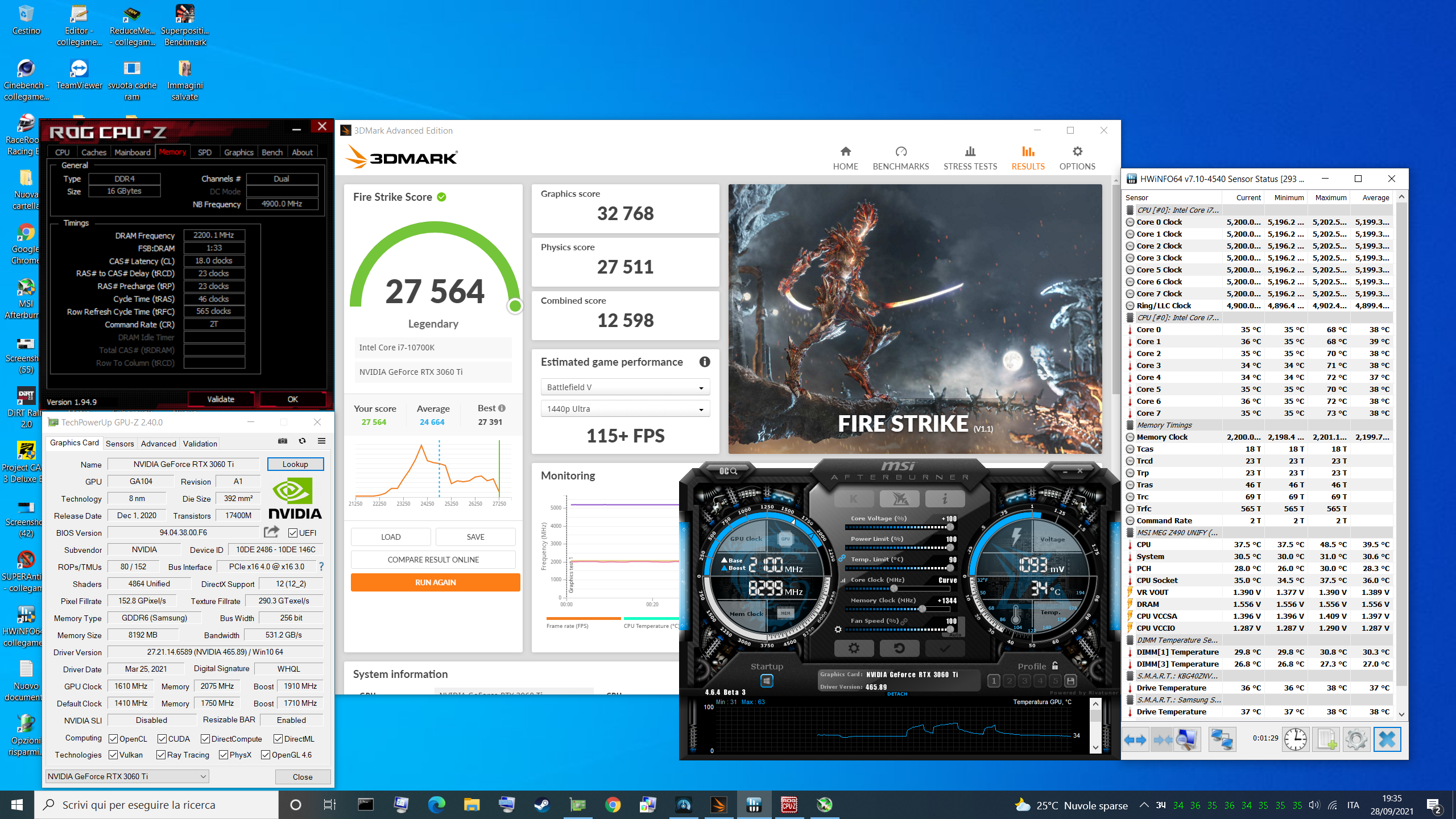1456x819 pixels.
Task: Open Afterburner settings gear button
Action: [x=854, y=648]
